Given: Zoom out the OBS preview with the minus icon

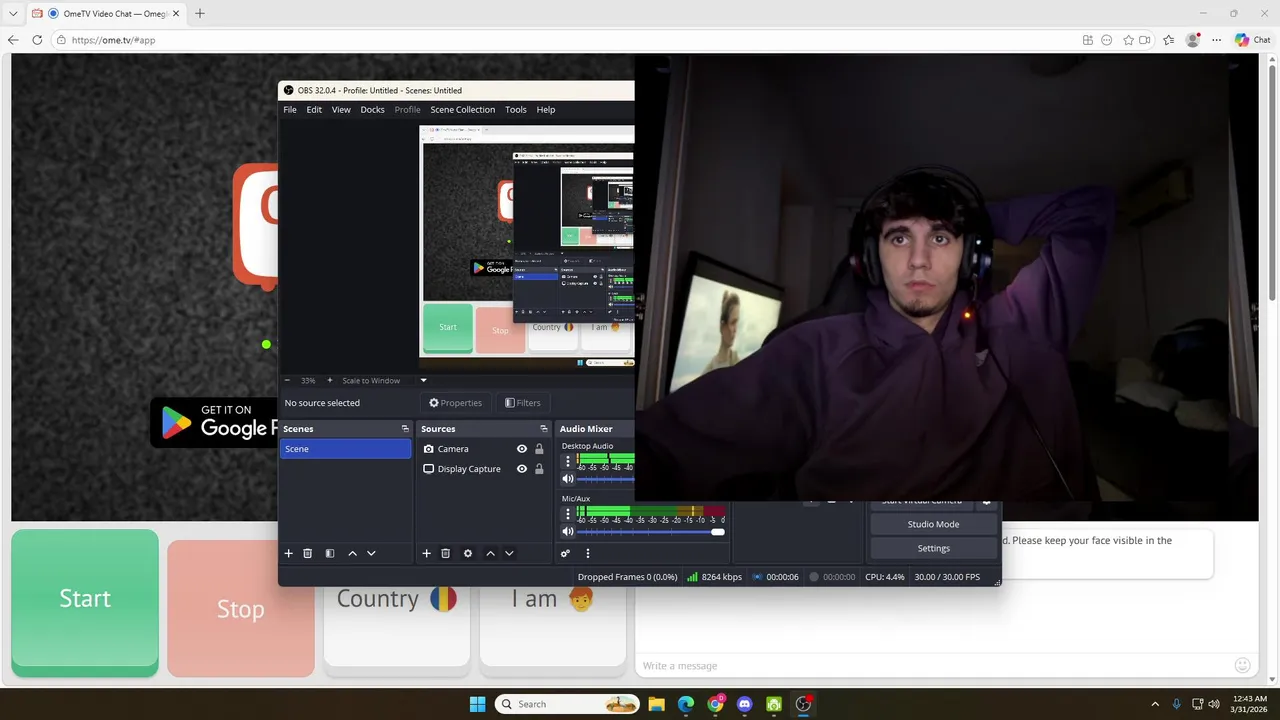Looking at the screenshot, I should [288, 380].
